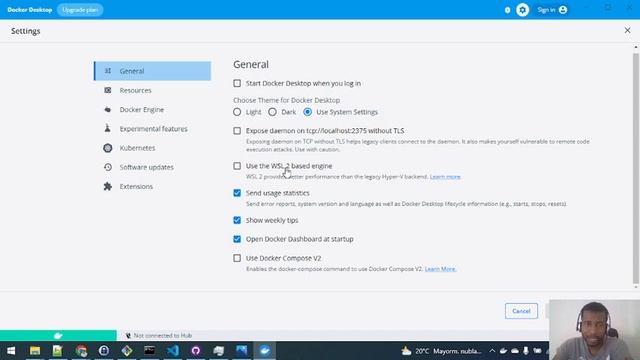This screenshot has height=360, width=640.
Task: Open the WSL 2 Learn more link
Action: pyautogui.click(x=445, y=177)
